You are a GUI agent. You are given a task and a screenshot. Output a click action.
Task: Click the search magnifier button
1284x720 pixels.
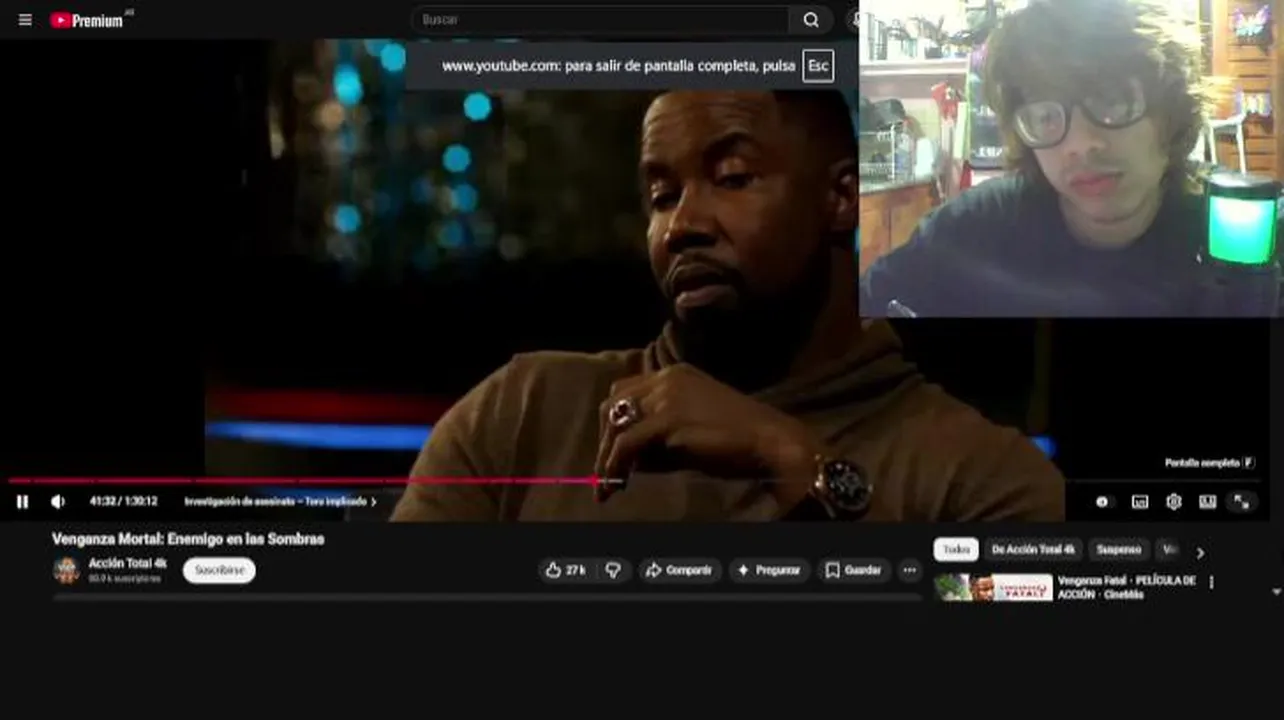click(x=811, y=20)
